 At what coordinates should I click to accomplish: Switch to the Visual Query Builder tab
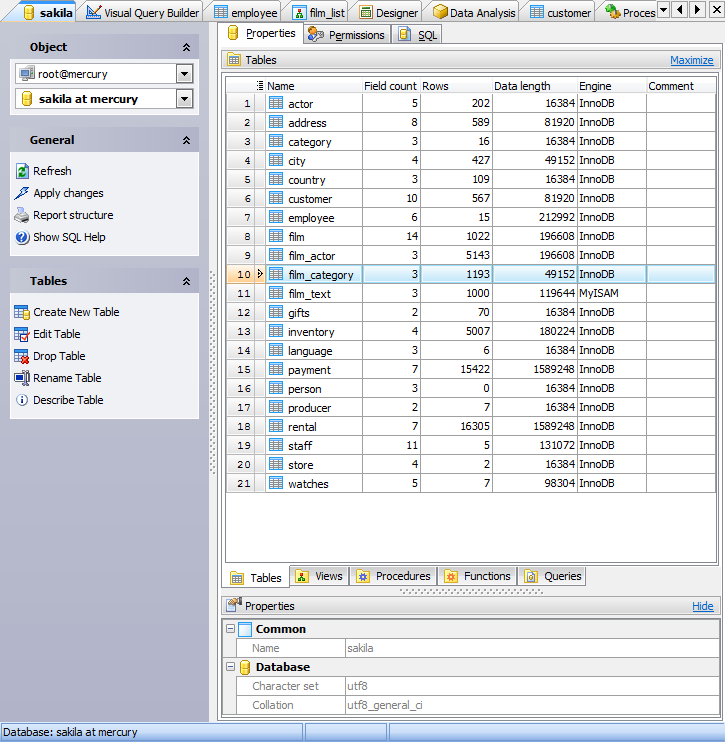click(x=143, y=12)
